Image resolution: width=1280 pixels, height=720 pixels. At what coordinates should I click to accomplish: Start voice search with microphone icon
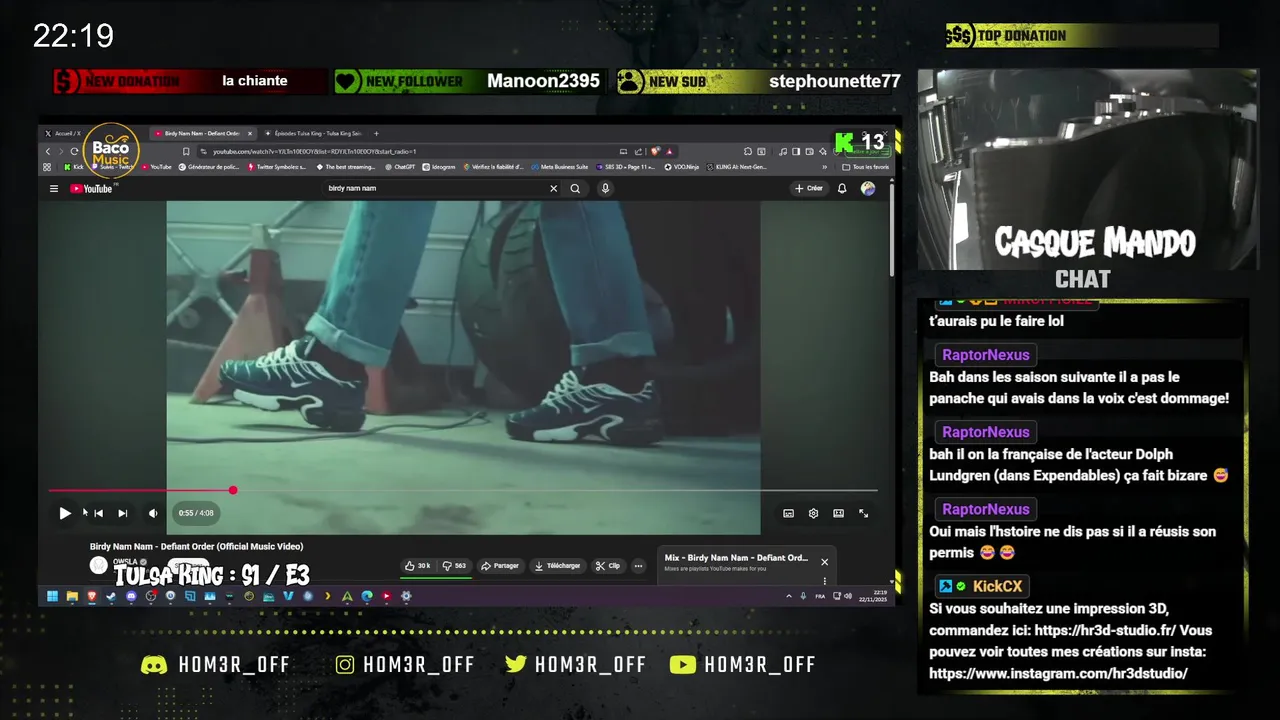[x=605, y=188]
